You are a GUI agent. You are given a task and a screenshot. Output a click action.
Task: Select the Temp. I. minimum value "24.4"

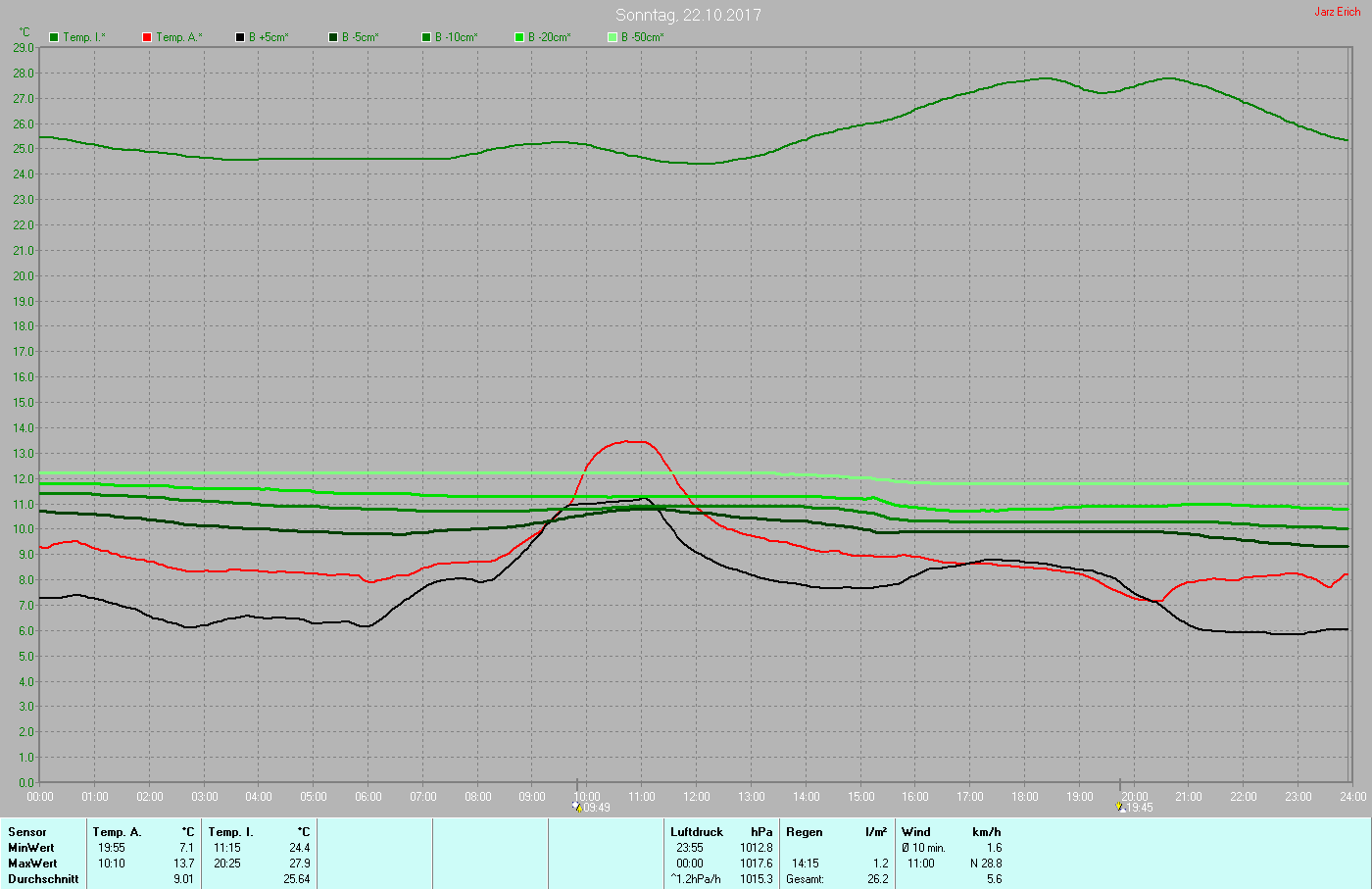300,848
